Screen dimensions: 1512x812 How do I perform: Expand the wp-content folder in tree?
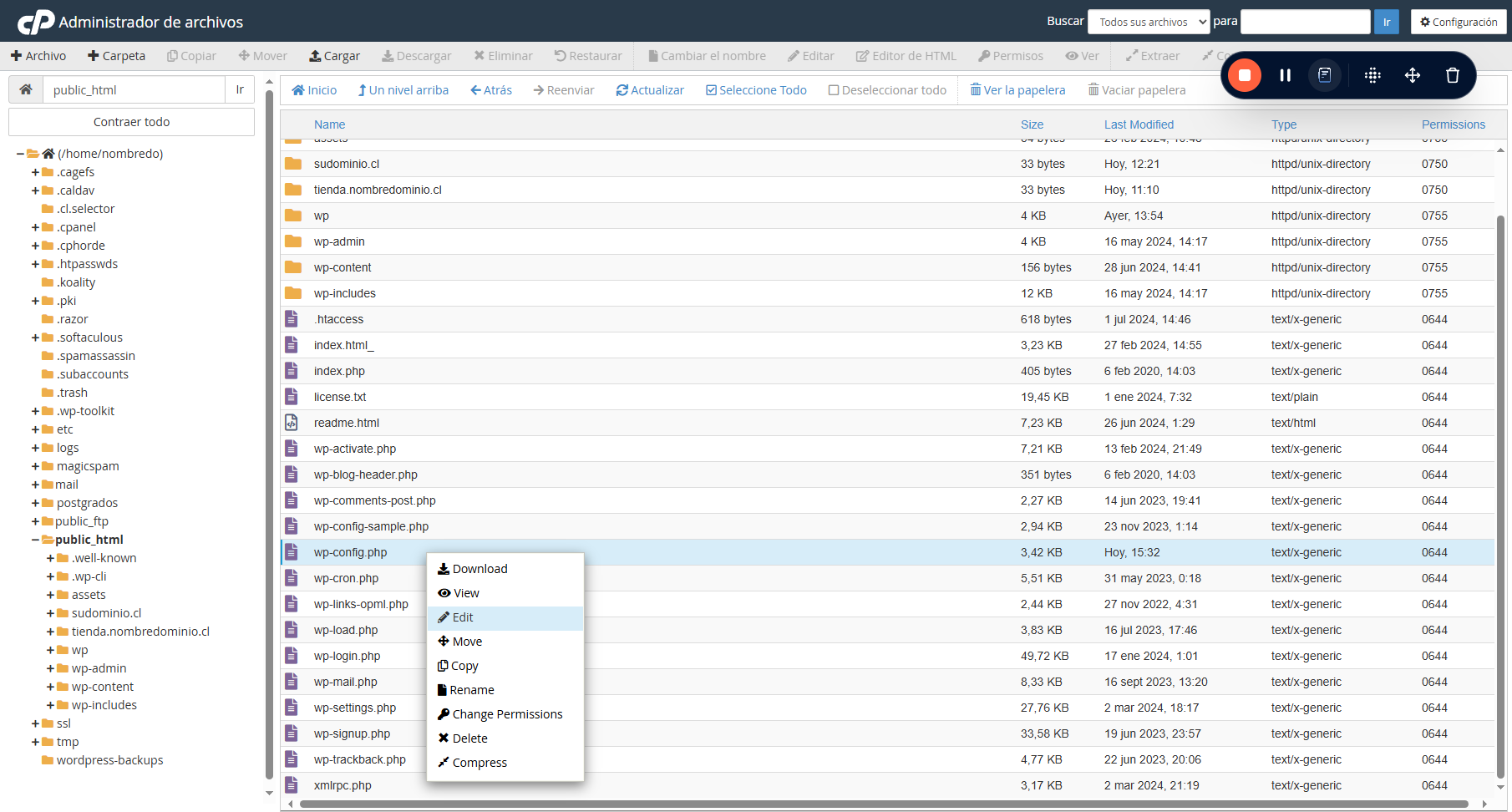(50, 687)
